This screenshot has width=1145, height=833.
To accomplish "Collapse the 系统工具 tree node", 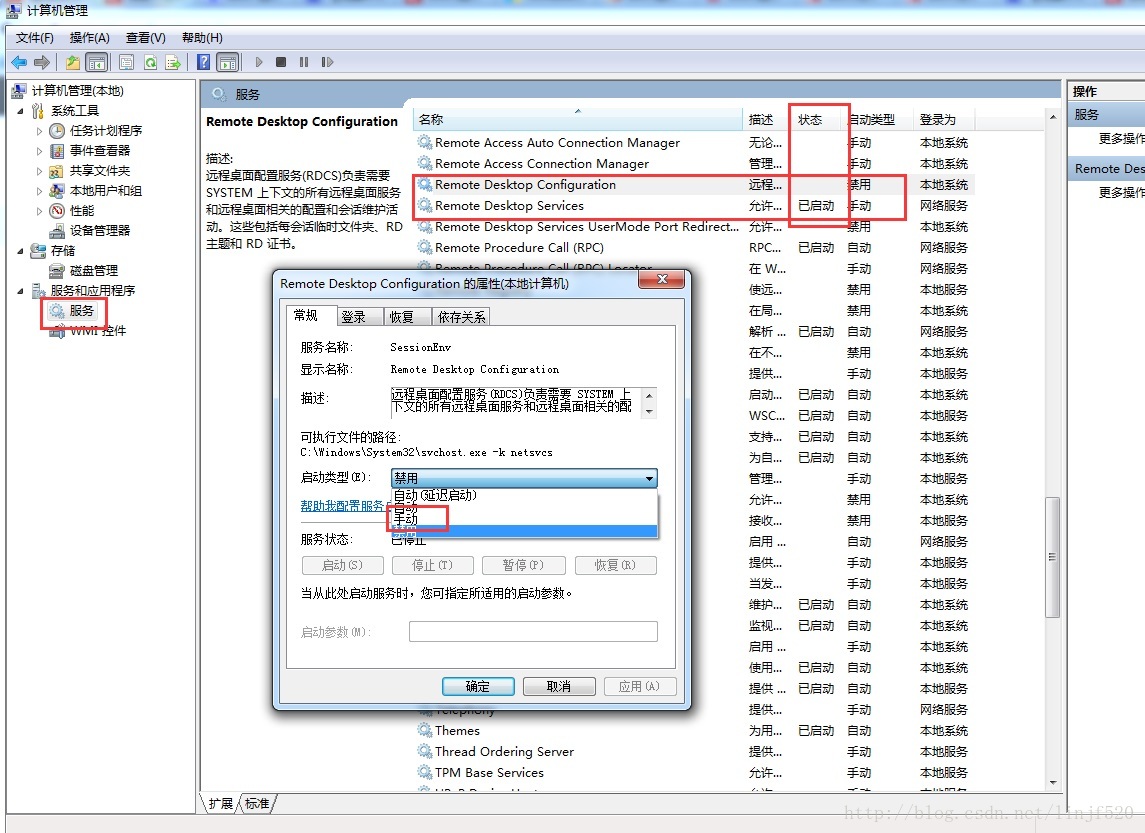I will [x=20, y=112].
